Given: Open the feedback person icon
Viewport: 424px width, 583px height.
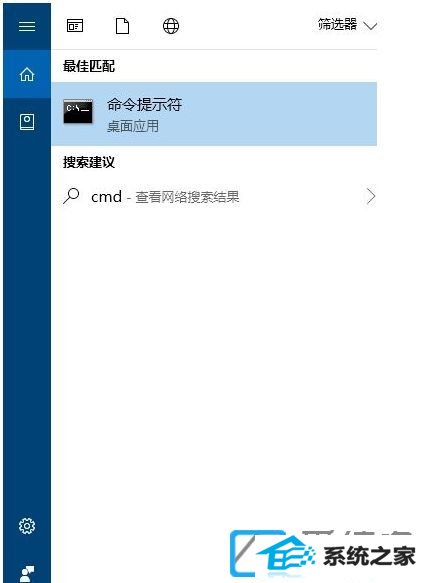Looking at the screenshot, I should point(27,574).
